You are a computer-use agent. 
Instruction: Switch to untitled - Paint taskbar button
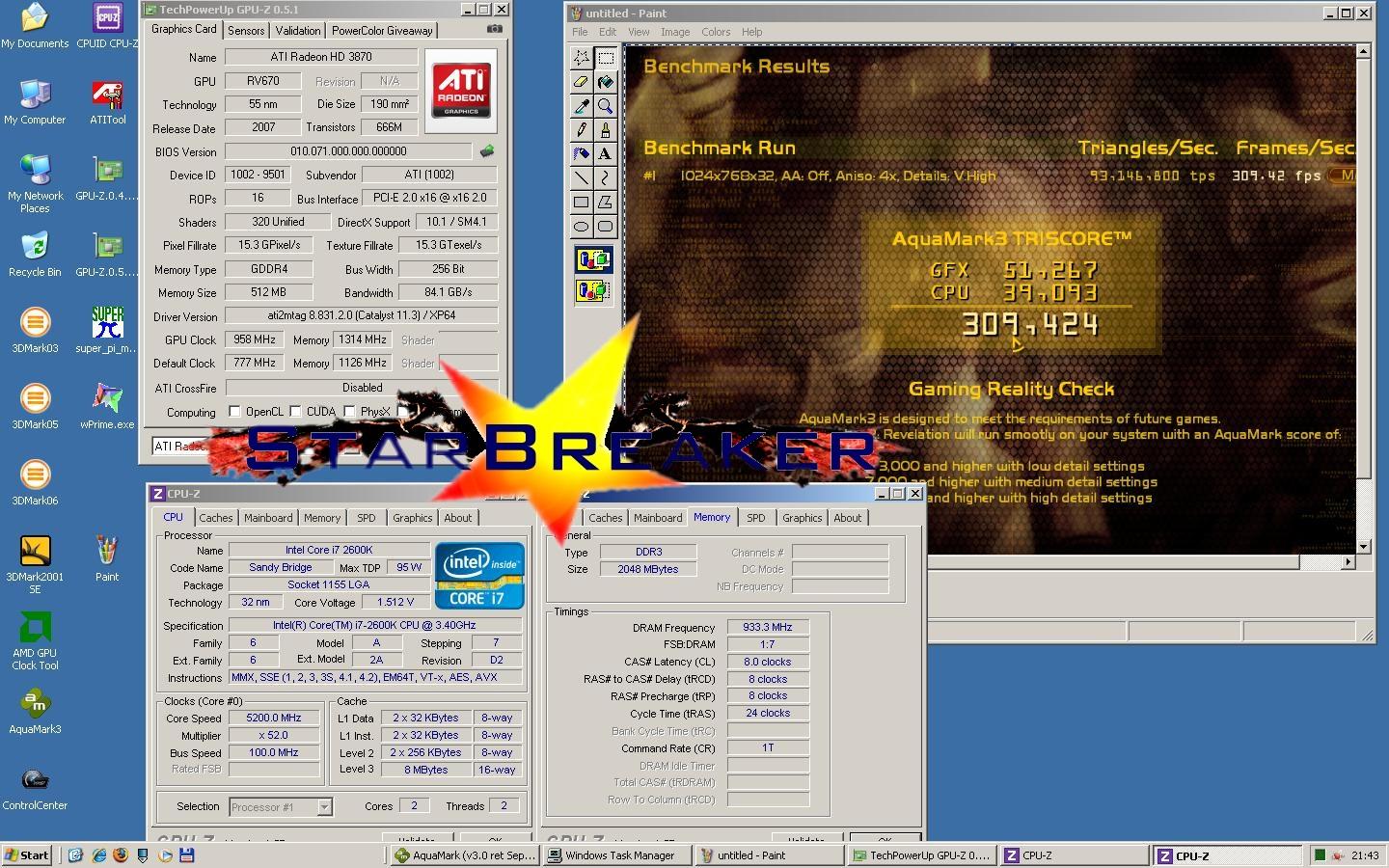pyautogui.click(x=770, y=855)
